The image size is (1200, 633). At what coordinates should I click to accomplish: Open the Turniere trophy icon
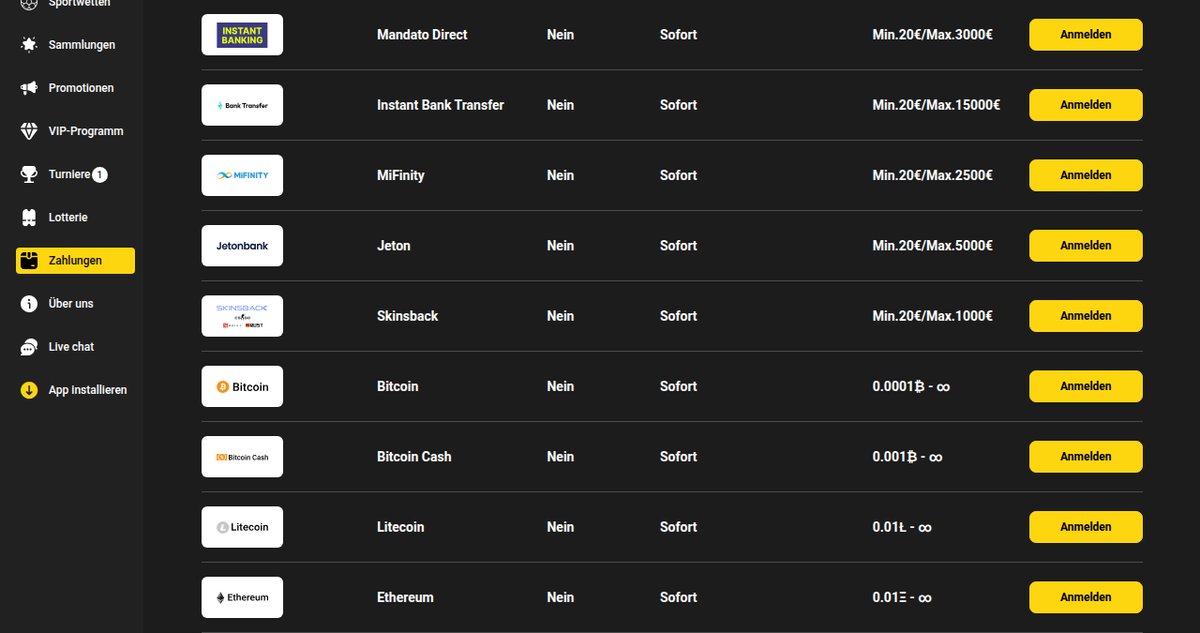(x=29, y=174)
